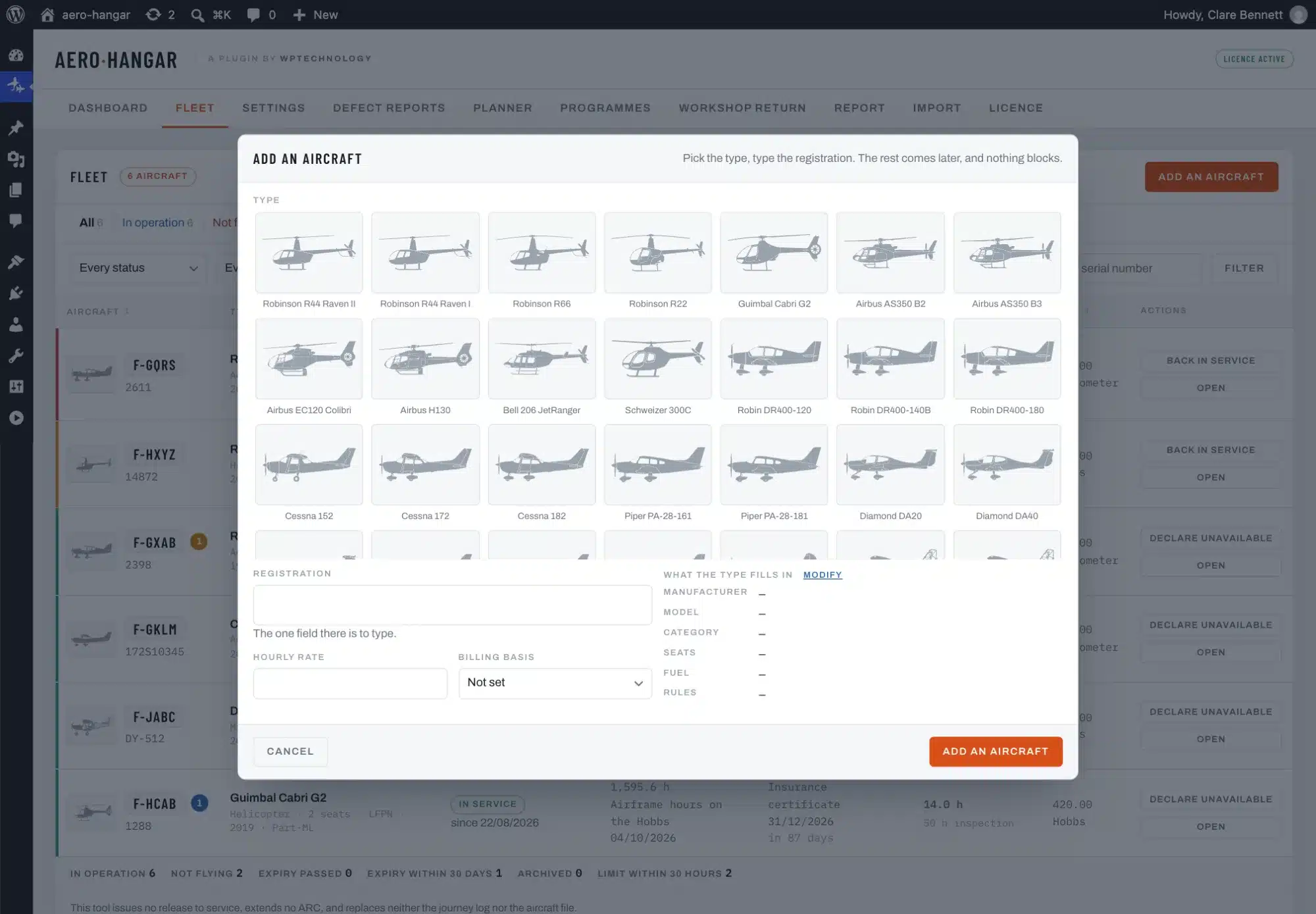Viewport: 1316px width, 914px height.
Task: Click the Filter button behind the dialog
Action: [1244, 268]
